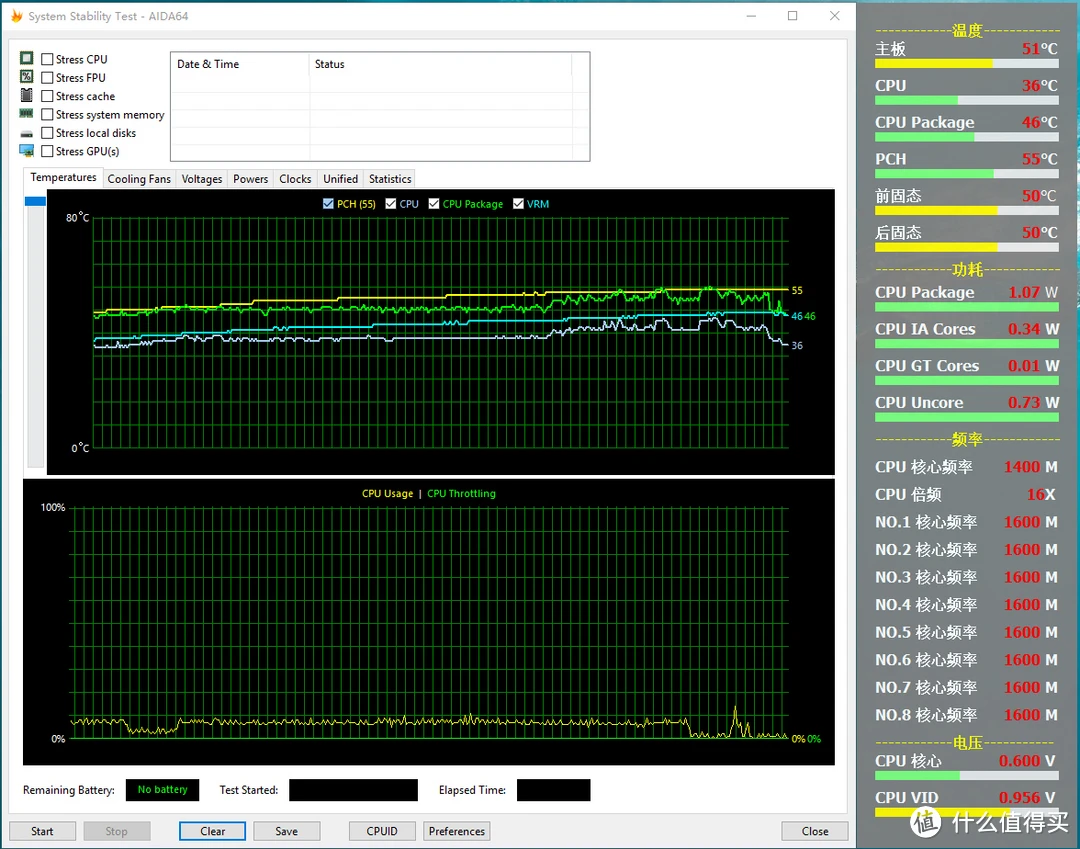Screen dimensions: 1080x849
Task: Open the Statistics tab
Action: 390,179
